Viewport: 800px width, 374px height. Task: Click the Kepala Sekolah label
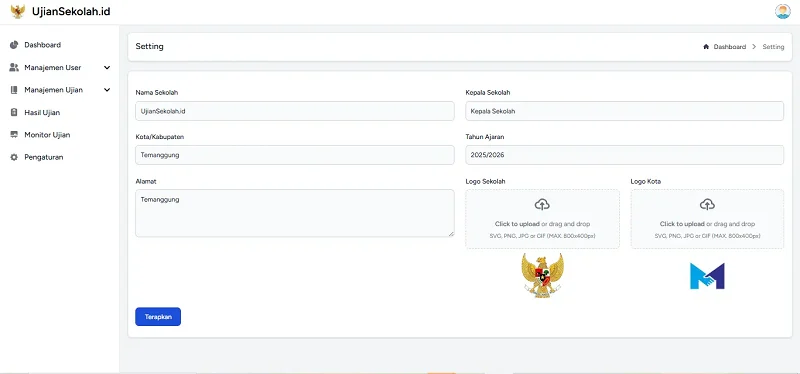[x=488, y=92]
